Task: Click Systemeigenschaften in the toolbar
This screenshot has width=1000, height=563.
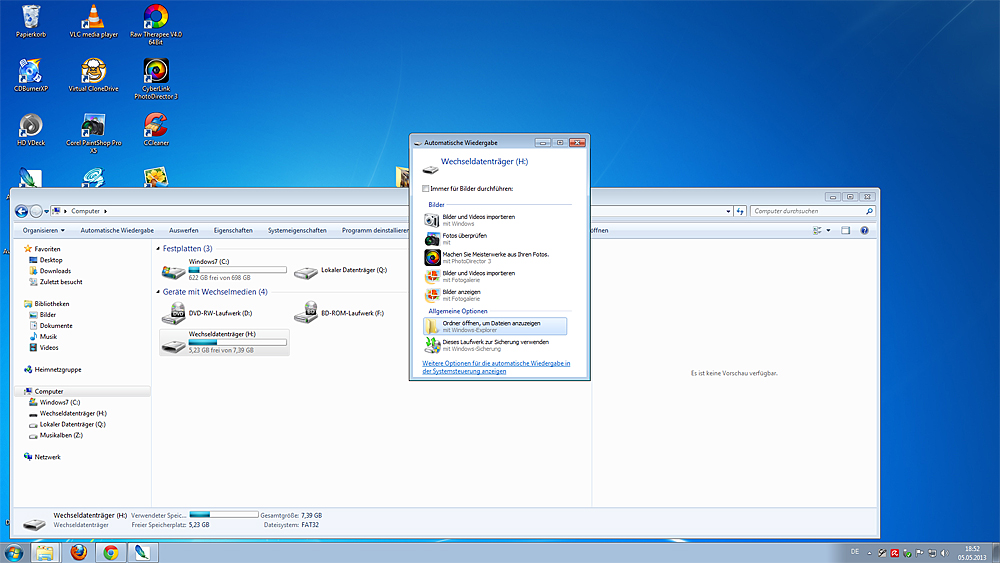Action: click(297, 230)
